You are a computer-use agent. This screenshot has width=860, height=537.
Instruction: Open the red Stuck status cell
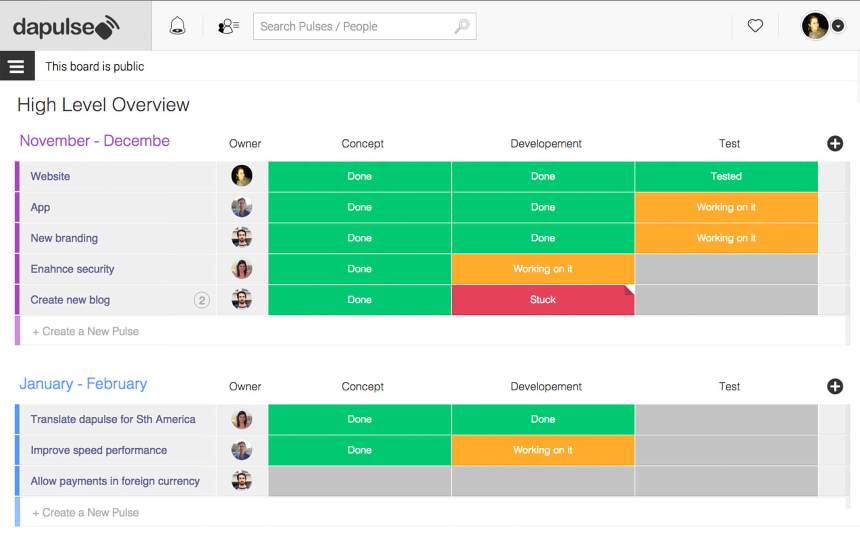point(542,300)
